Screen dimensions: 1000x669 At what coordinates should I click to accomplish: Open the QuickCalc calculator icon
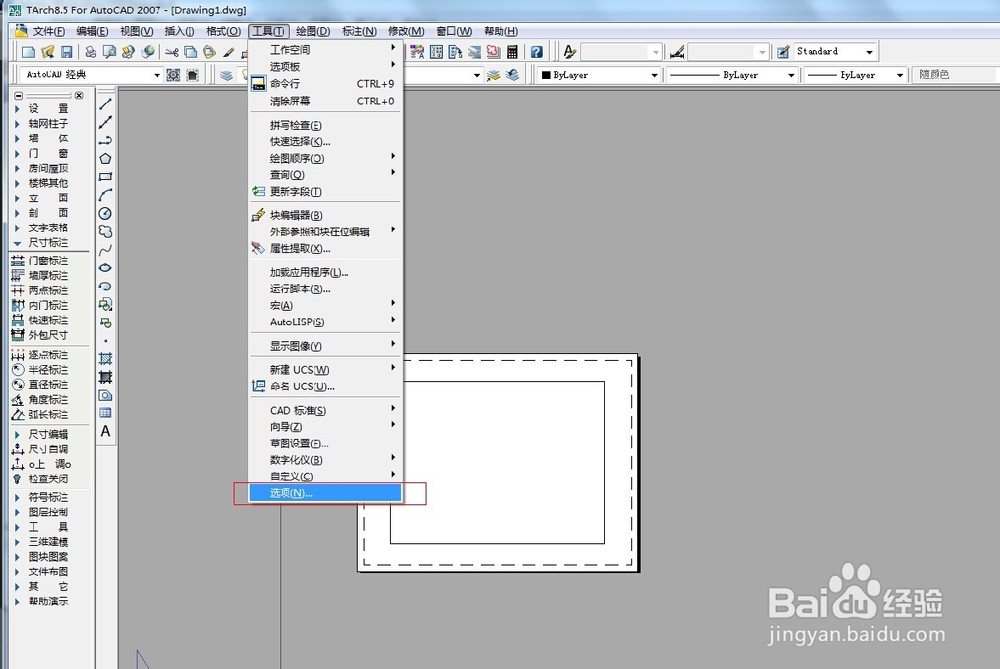click(x=512, y=52)
